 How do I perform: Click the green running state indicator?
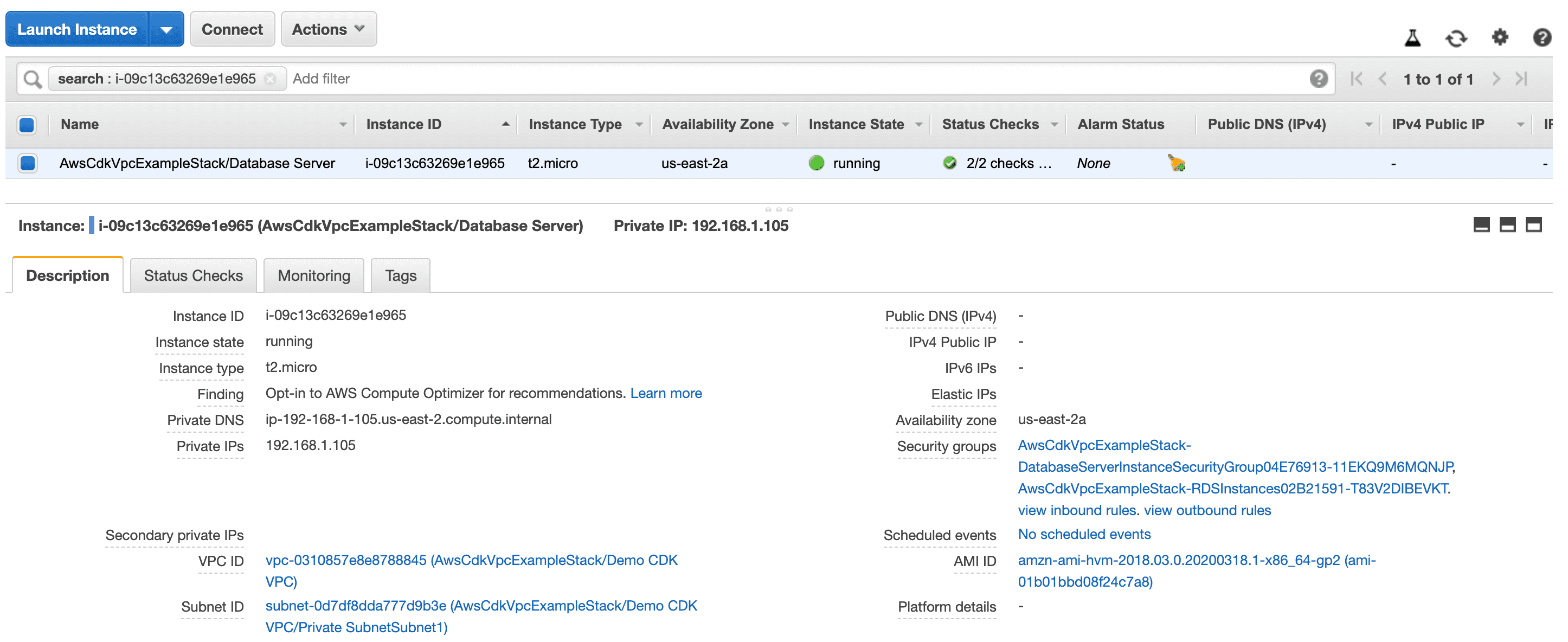click(x=817, y=163)
